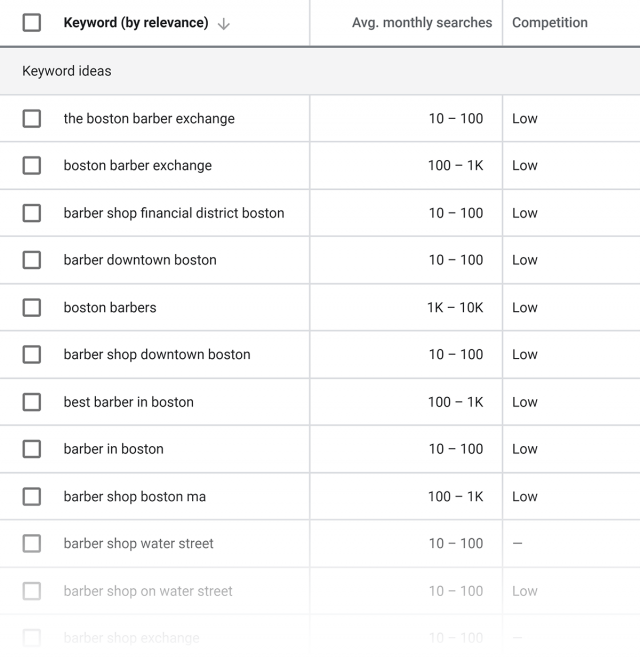This screenshot has width=640, height=660.
Task: Tick checkbox for 'barber shop financial district boston'
Action: [x=32, y=213]
